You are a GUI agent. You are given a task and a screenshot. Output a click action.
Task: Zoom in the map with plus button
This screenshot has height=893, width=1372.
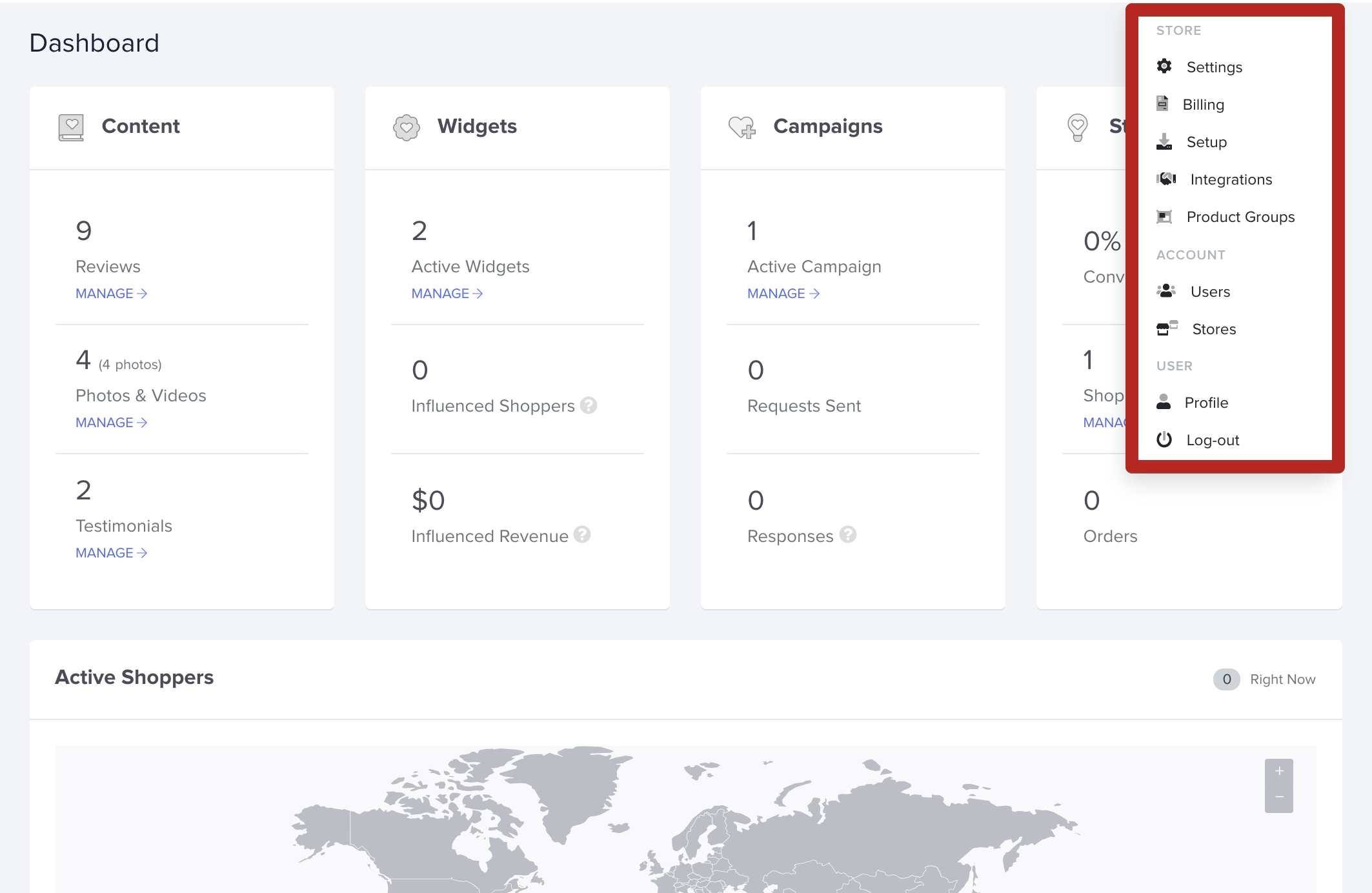1278,772
